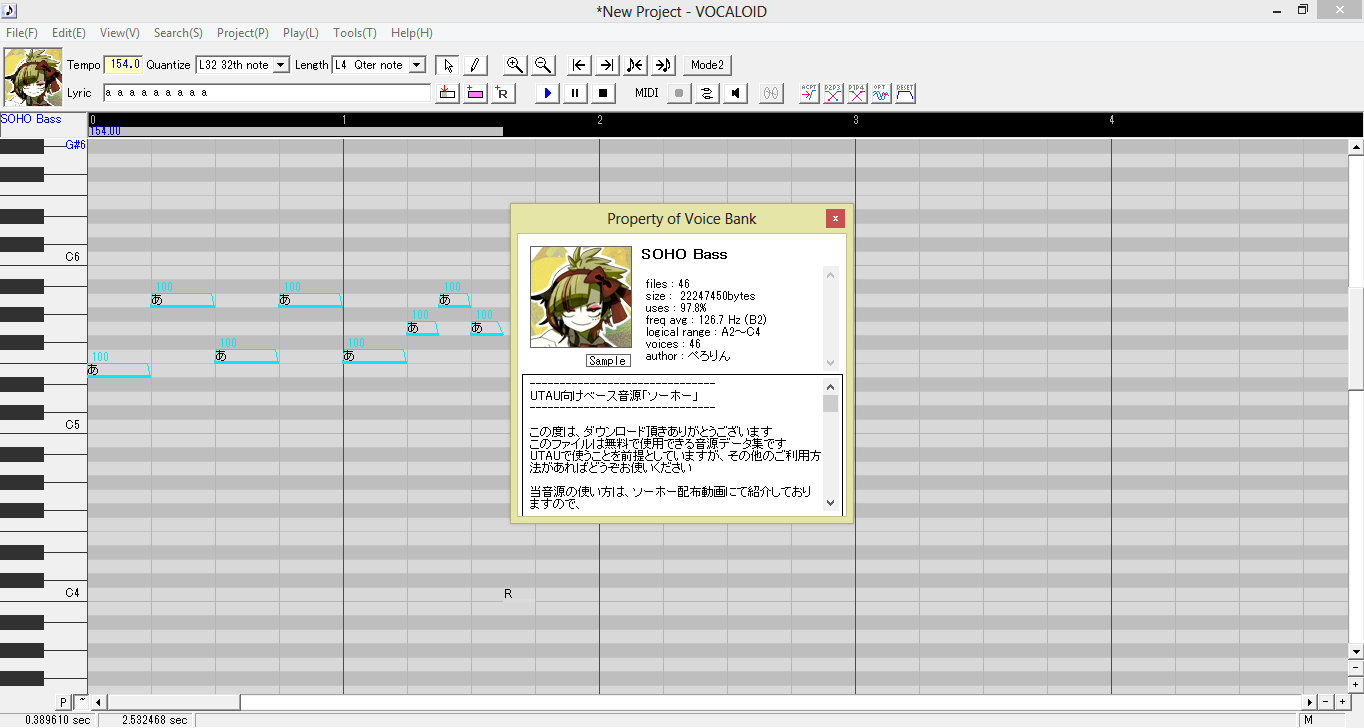Click the Mode2 button
The width and height of the screenshot is (1364, 728).
tap(707, 65)
